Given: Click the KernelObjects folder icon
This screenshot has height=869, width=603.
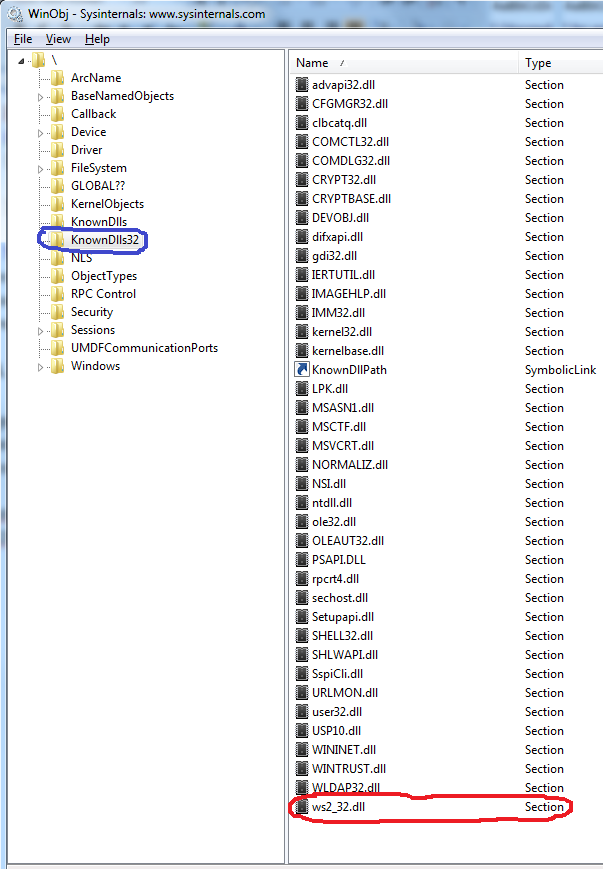Looking at the screenshot, I should coord(58,203).
